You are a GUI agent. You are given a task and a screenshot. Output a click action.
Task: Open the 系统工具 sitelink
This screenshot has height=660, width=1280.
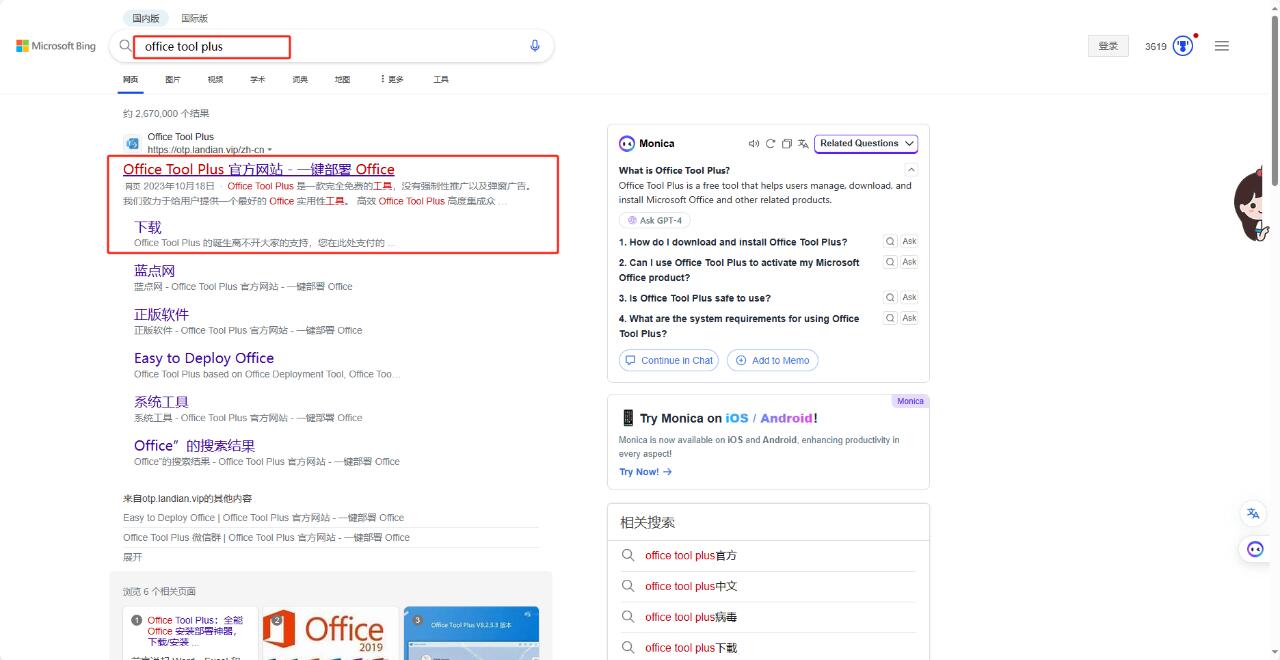pos(162,402)
